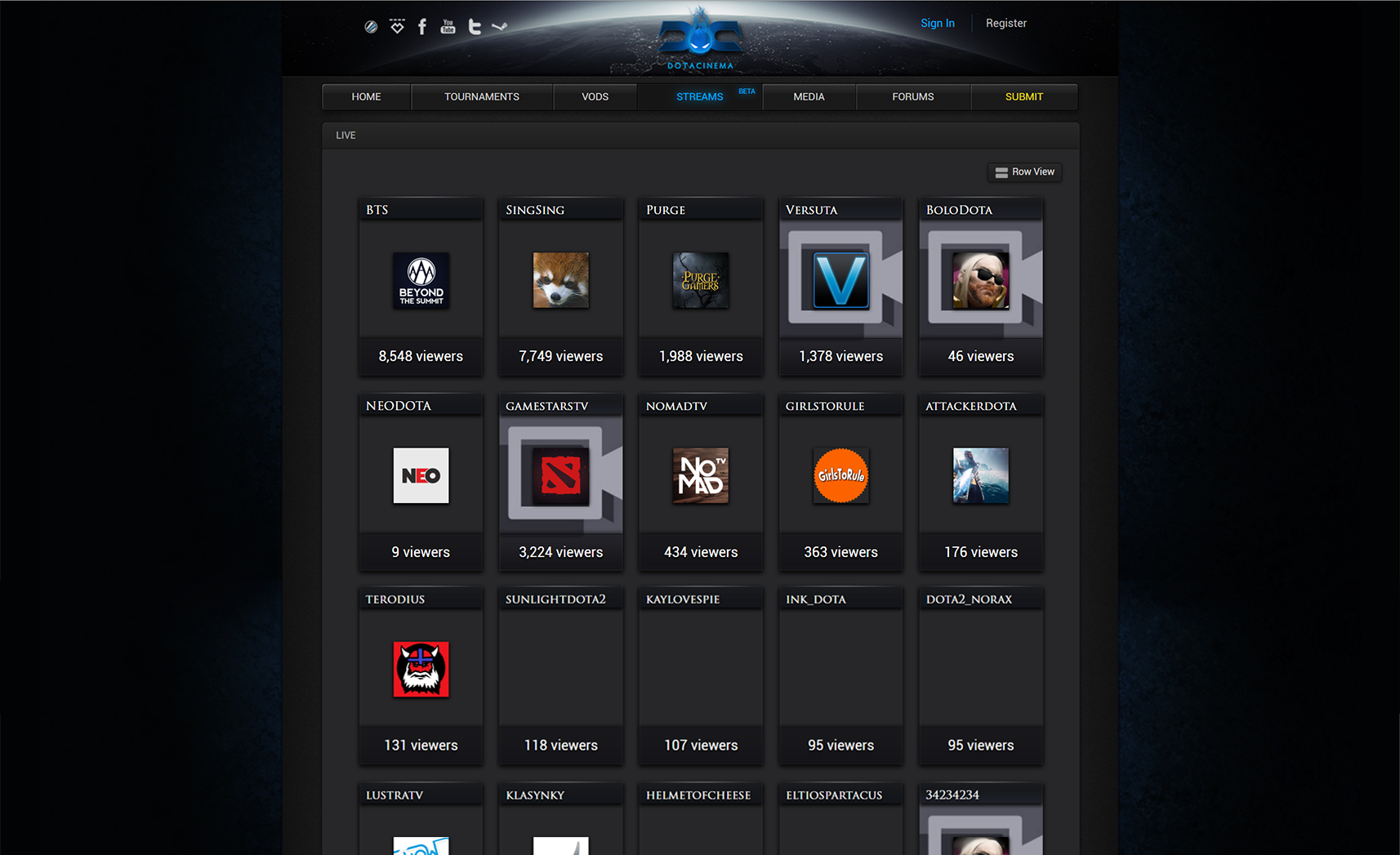This screenshot has height=855, width=1400.
Task: Click the 3,224 viewers count
Action: click(x=560, y=552)
